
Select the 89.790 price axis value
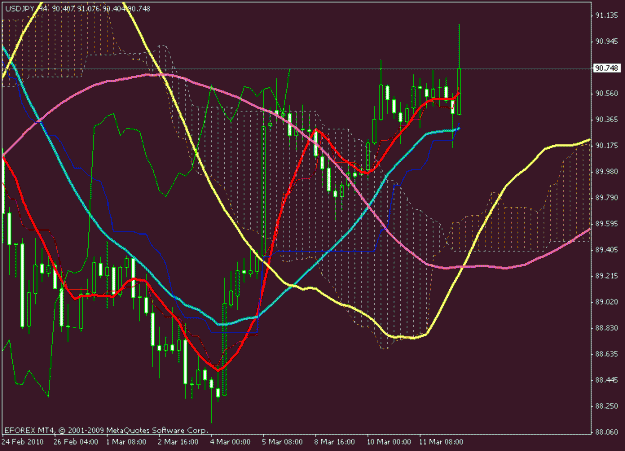click(x=607, y=197)
